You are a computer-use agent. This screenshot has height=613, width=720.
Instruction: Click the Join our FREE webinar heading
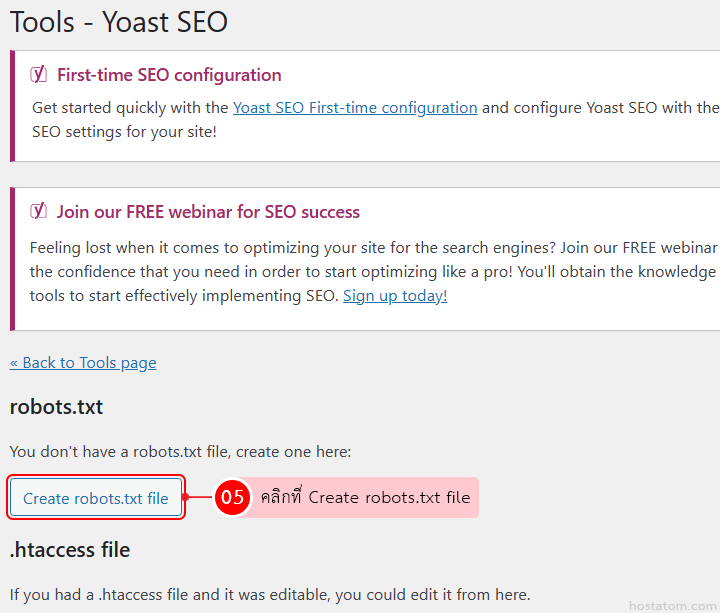[x=208, y=212]
